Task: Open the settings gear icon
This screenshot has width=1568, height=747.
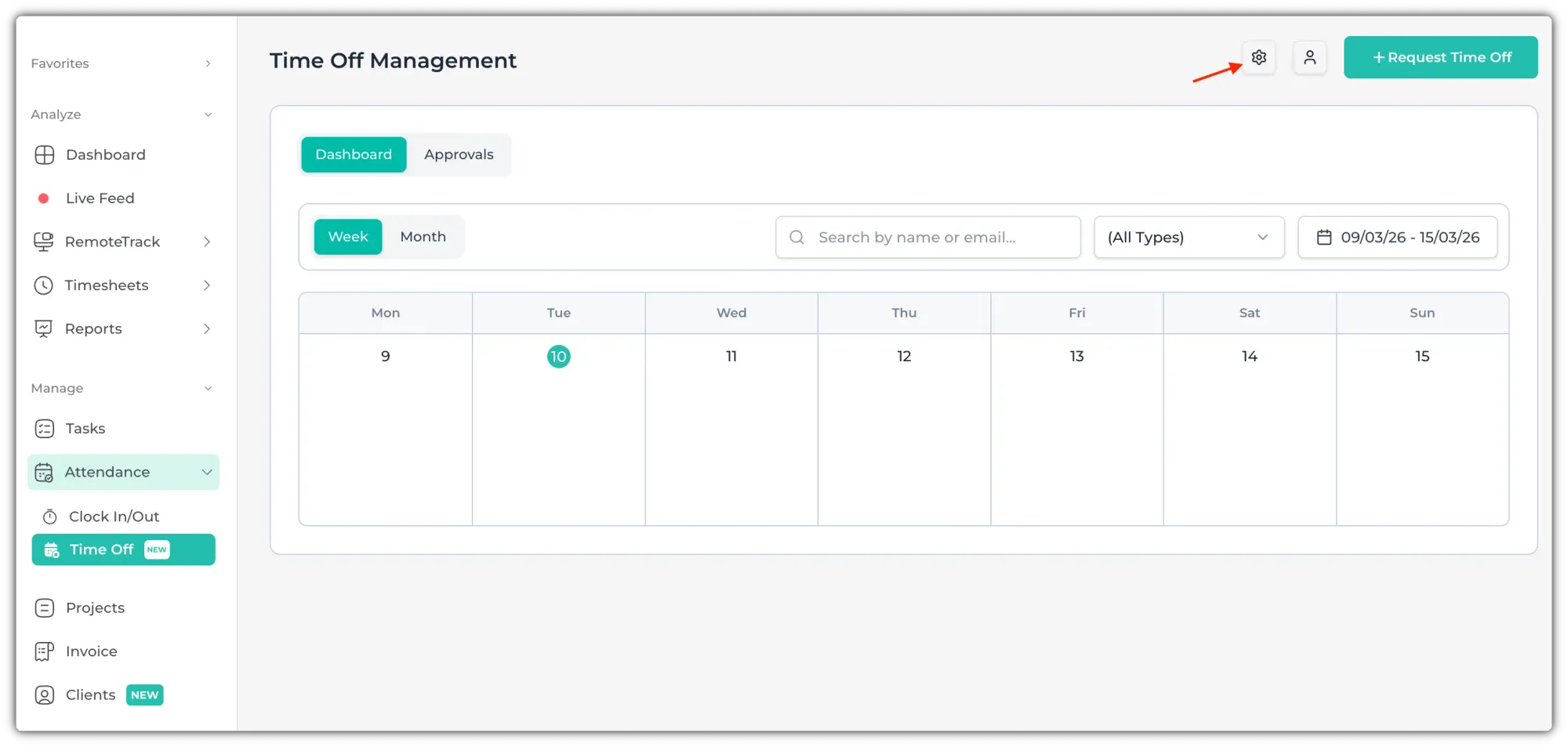Action: [x=1258, y=57]
